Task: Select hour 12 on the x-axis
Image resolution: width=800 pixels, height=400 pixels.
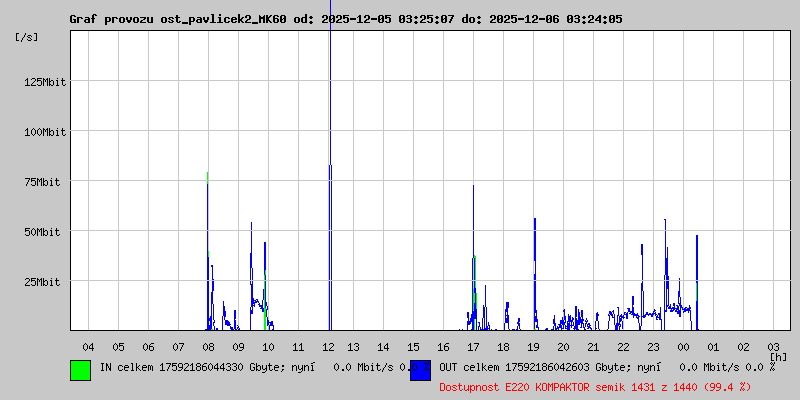Action: (x=328, y=346)
